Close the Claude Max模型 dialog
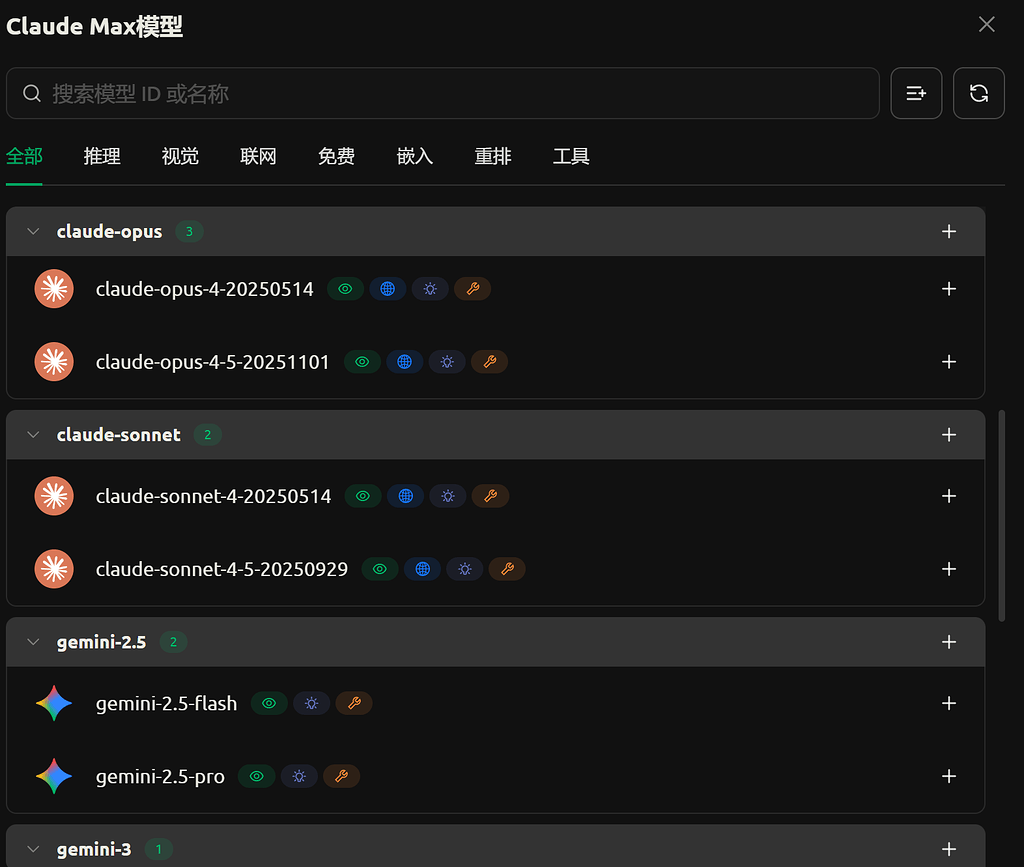This screenshot has height=867, width=1024. click(987, 25)
